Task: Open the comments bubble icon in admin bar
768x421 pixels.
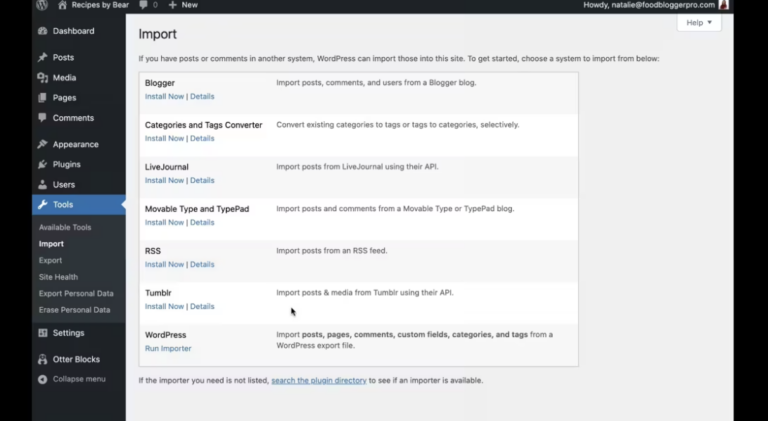Action: tap(143, 5)
